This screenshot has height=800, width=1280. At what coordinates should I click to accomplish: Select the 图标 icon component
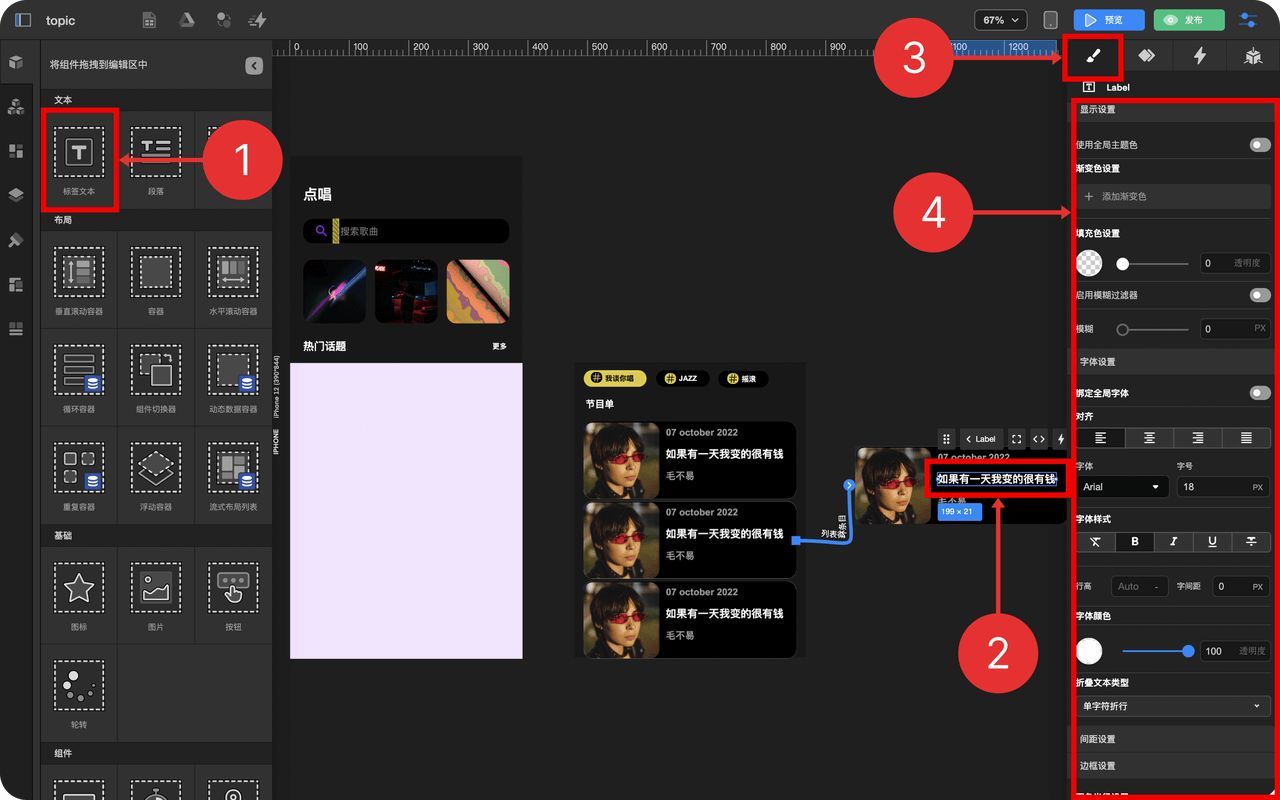[x=79, y=595]
